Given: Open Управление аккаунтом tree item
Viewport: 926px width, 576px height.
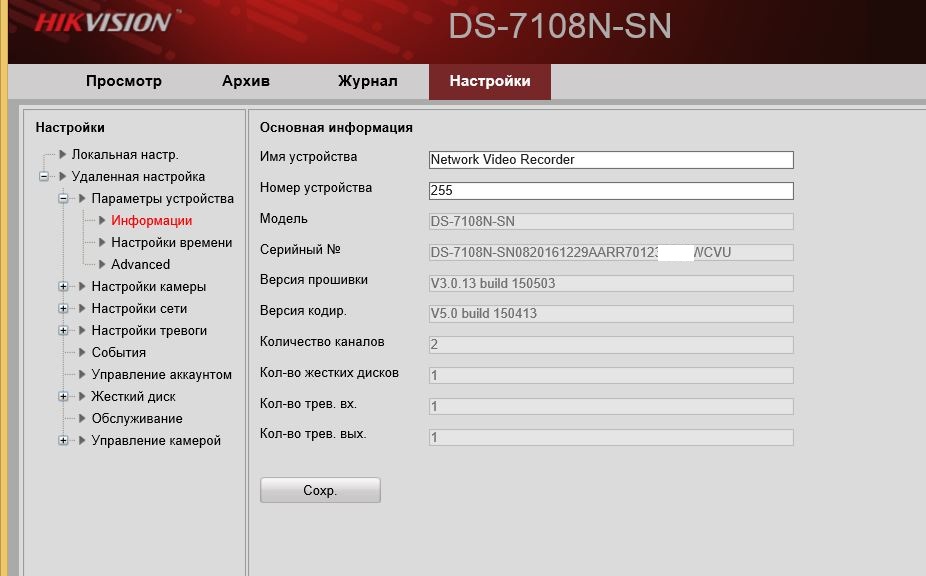Looking at the screenshot, I should pos(162,375).
